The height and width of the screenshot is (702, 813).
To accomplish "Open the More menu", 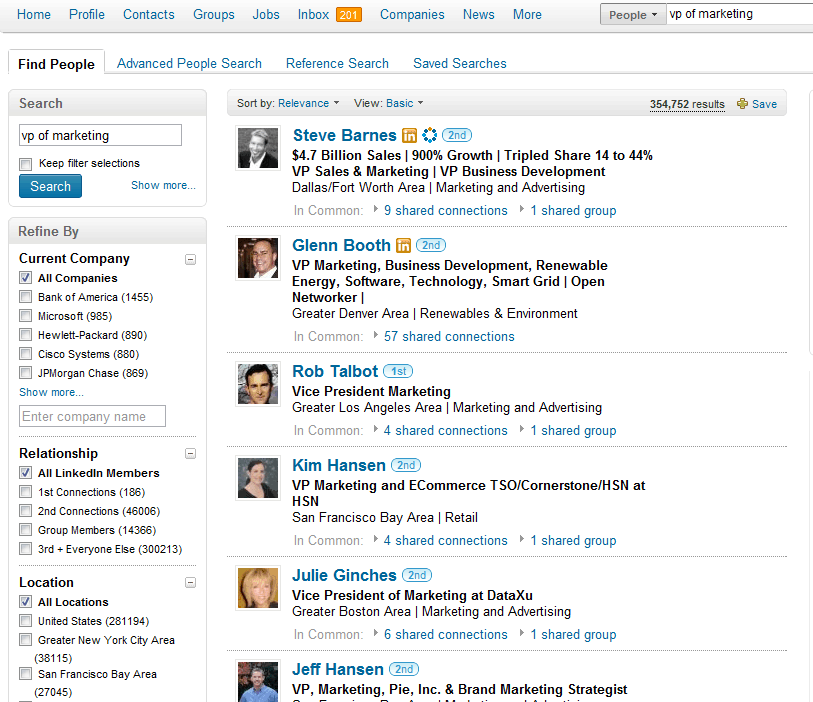I will click(527, 15).
